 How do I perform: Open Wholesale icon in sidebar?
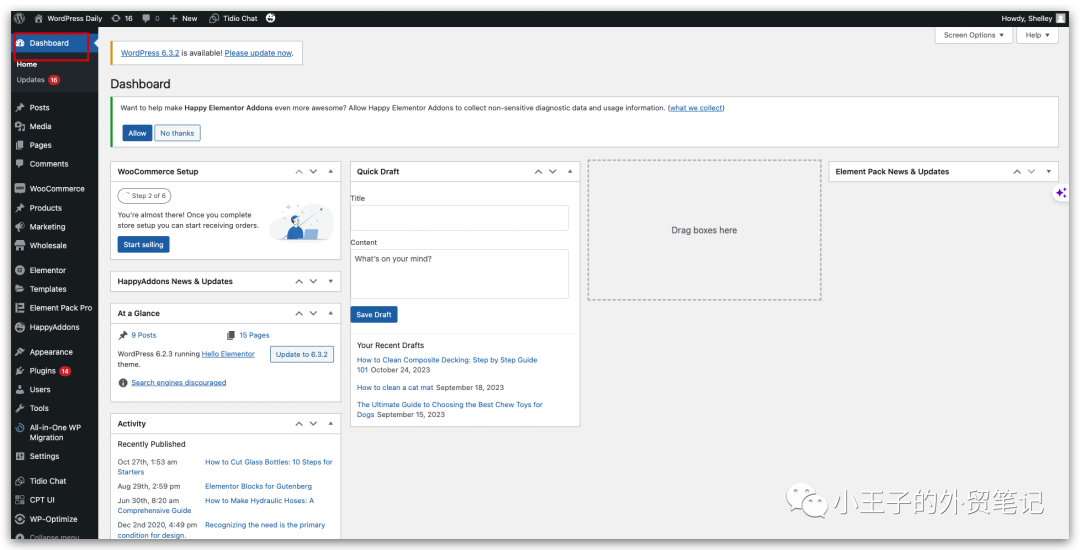[20, 246]
